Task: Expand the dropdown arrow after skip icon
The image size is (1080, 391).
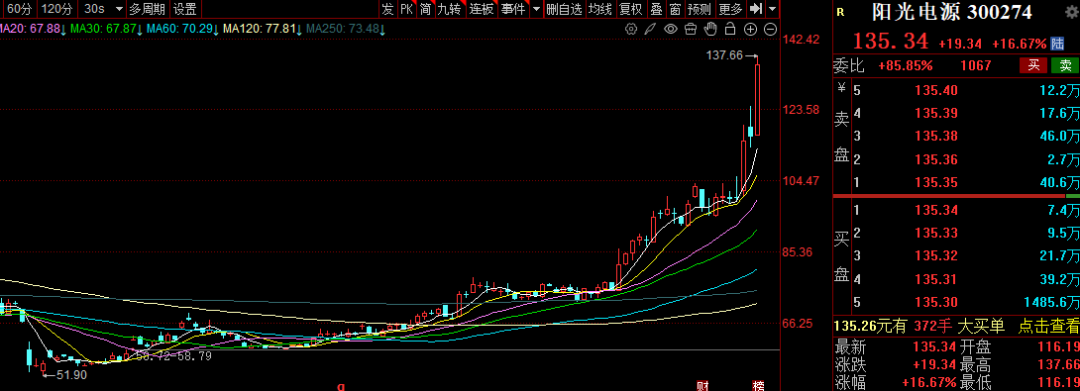Action: [x=772, y=9]
